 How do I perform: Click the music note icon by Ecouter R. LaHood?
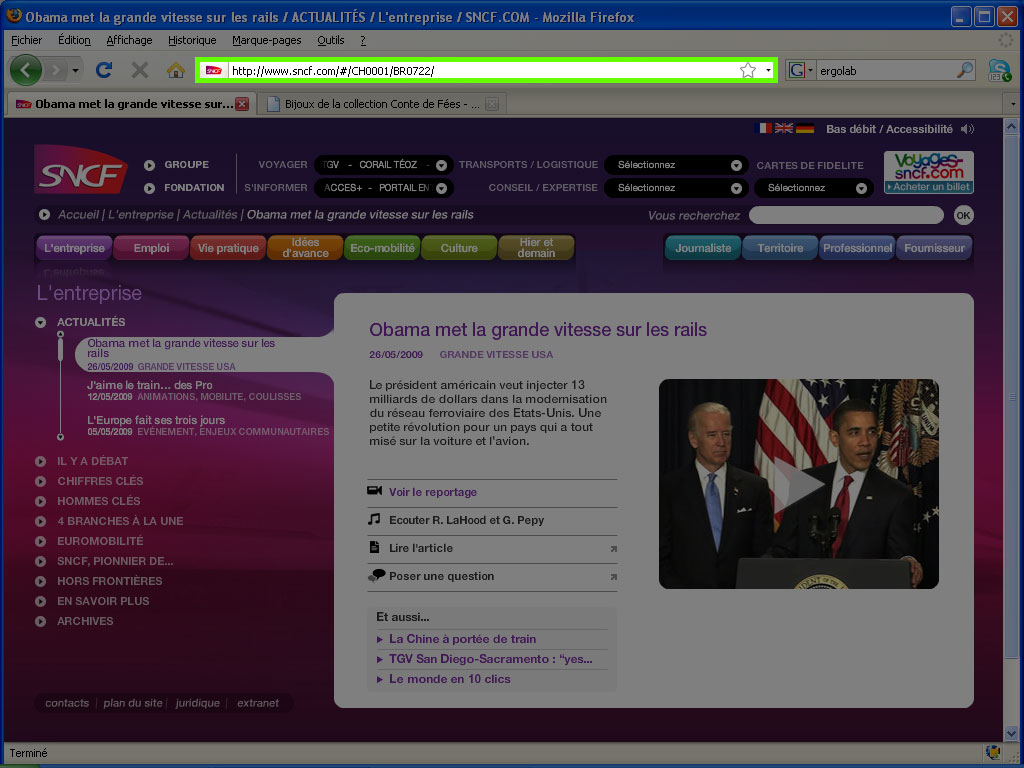click(374, 519)
